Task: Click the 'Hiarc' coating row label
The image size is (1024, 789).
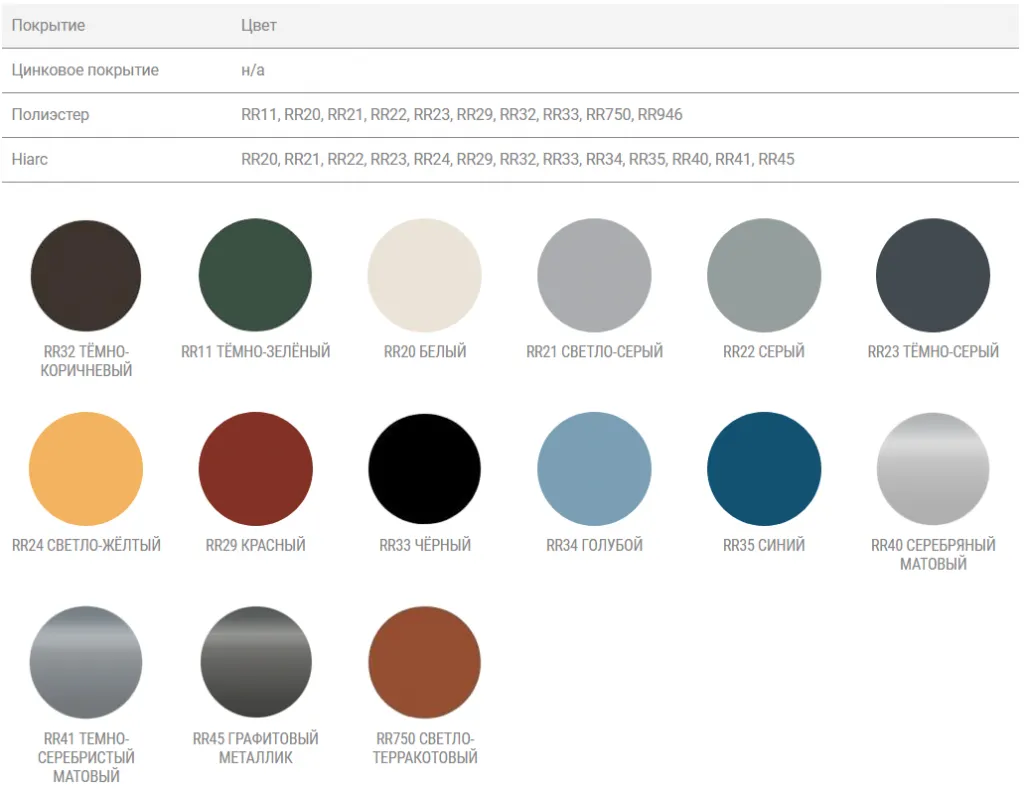Action: coord(29,159)
